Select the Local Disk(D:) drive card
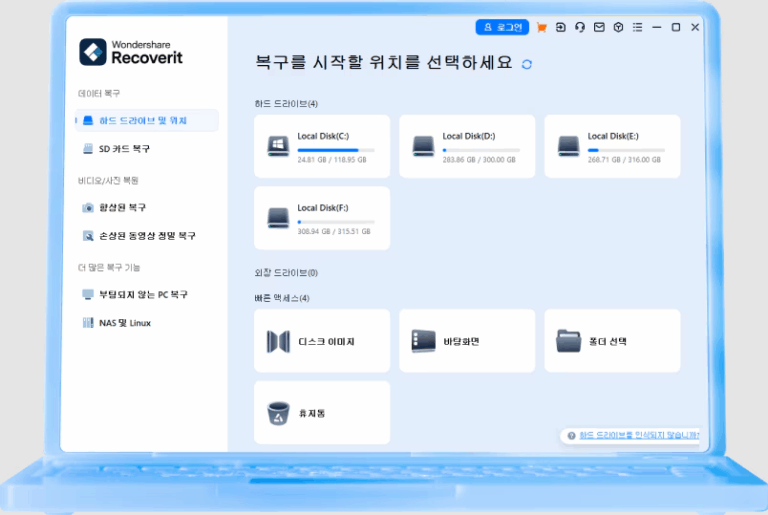The image size is (768, 515). 467,147
